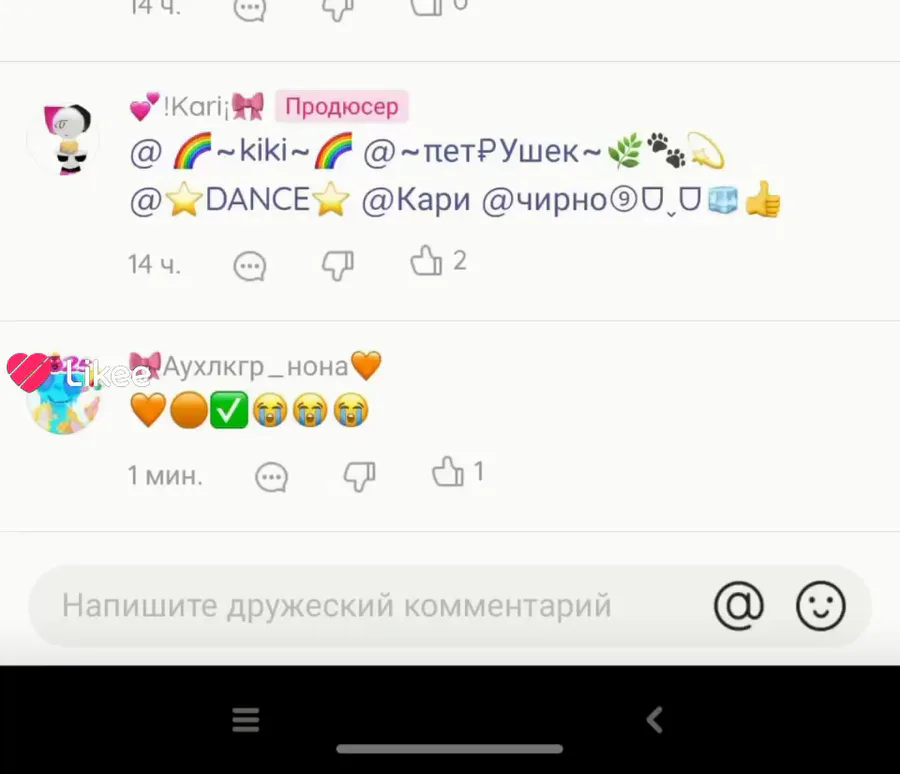The width and height of the screenshot is (900, 774).
Task: Reply to the Аухлкгр_нона comment
Action: pyautogui.click(x=271, y=477)
